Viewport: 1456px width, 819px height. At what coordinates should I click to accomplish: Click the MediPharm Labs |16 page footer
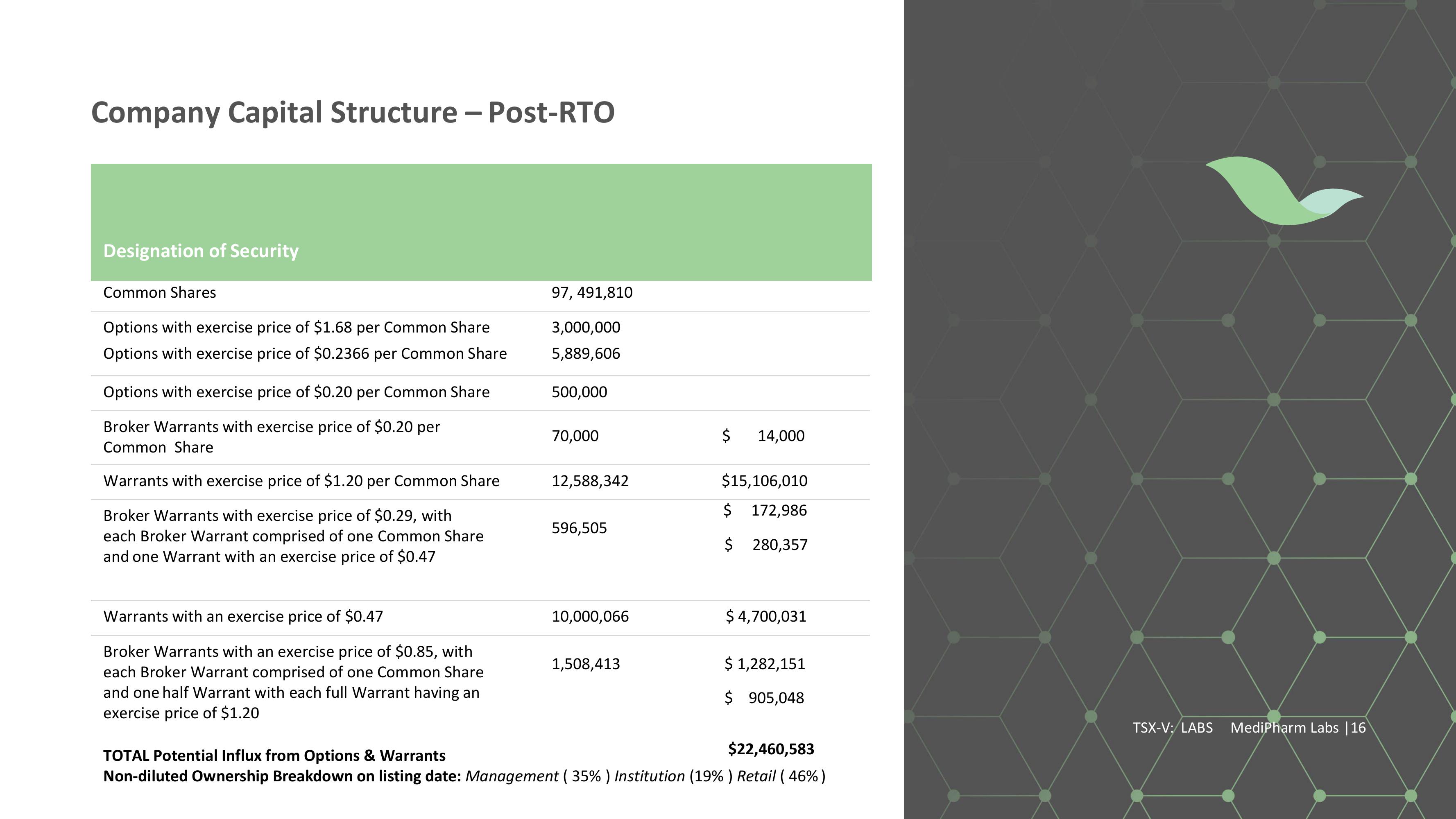[1298, 728]
